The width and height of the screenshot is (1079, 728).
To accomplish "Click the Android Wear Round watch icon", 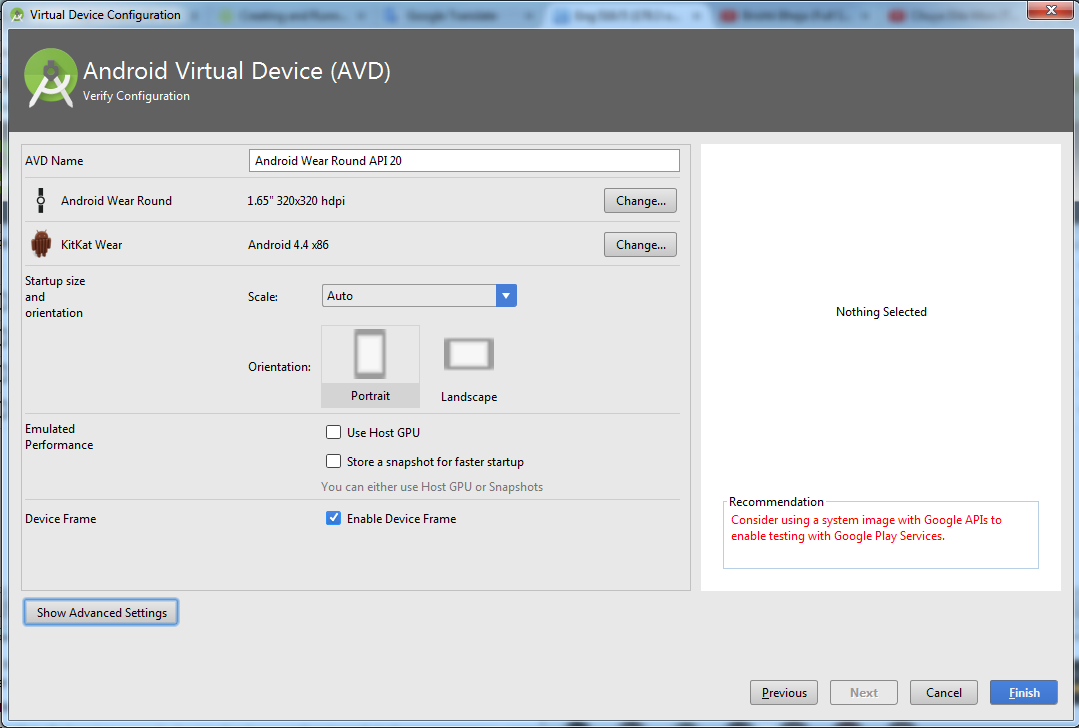I will point(41,200).
